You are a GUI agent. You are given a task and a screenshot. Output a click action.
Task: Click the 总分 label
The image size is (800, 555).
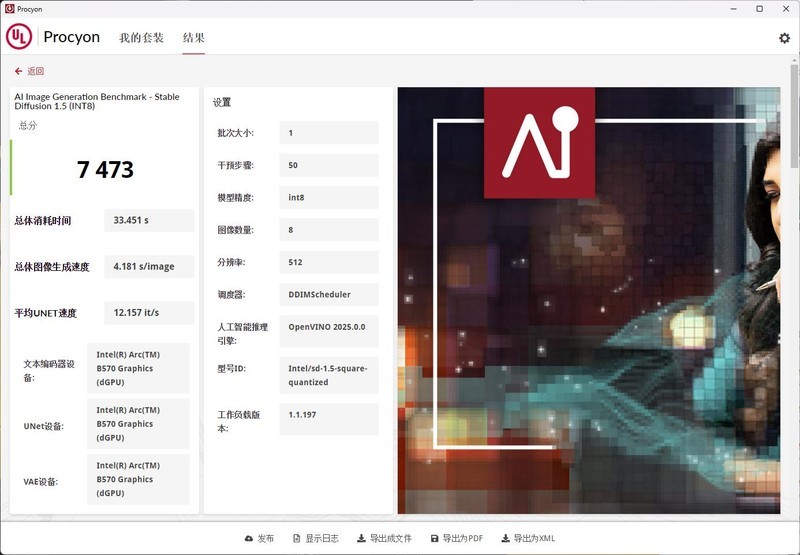pyautogui.click(x=28, y=125)
